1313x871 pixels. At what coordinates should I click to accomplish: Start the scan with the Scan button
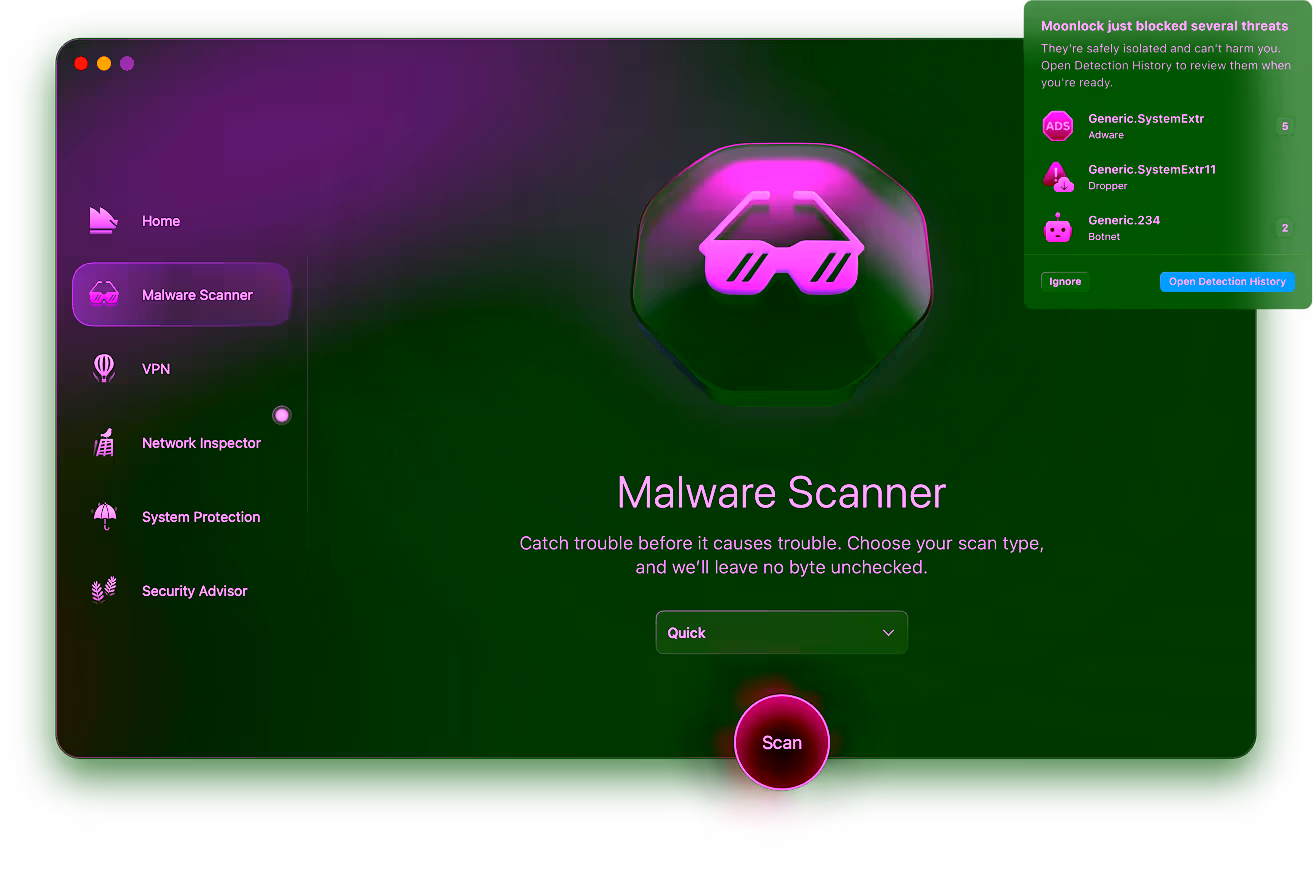coord(782,742)
